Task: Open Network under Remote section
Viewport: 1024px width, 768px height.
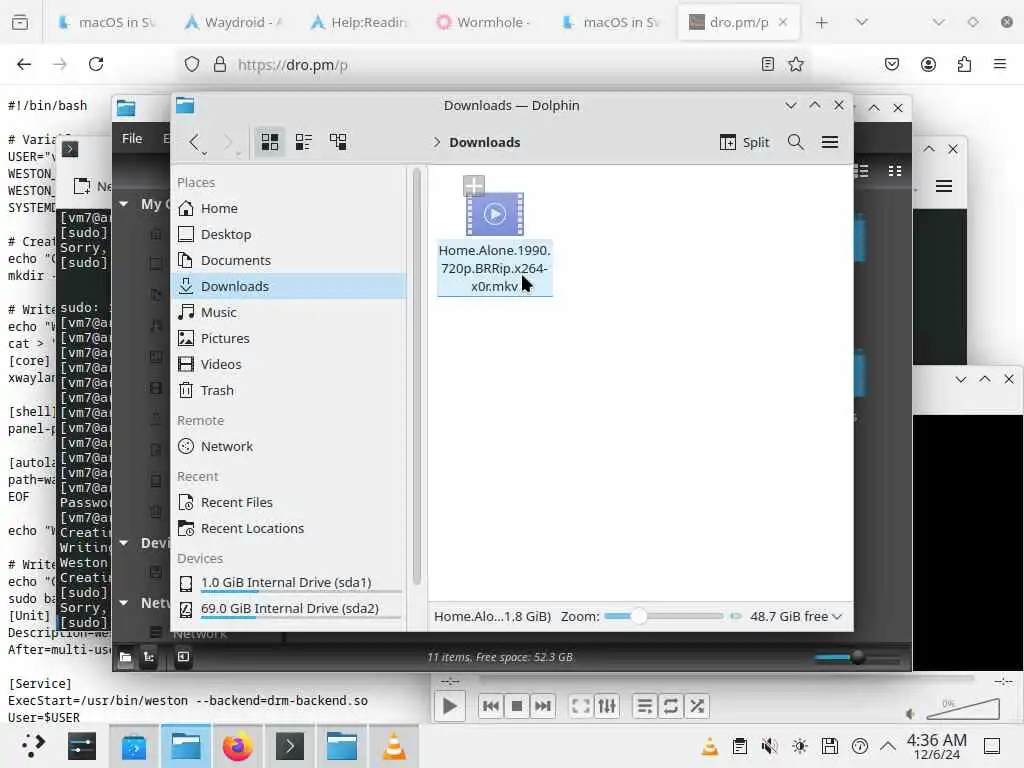Action: (x=291, y=447)
